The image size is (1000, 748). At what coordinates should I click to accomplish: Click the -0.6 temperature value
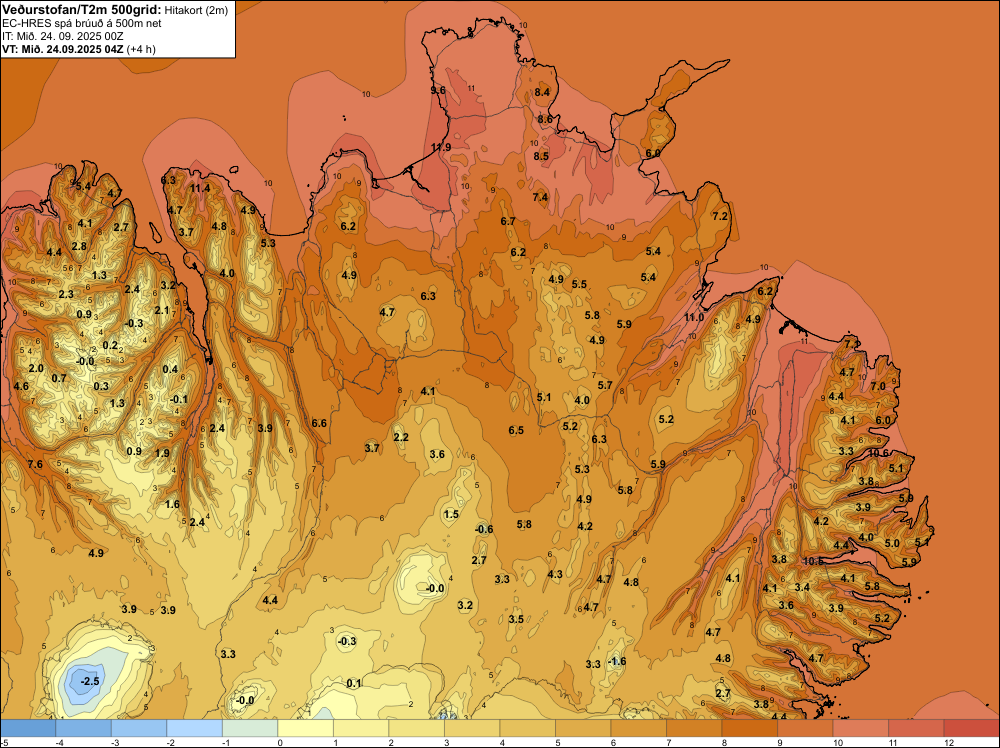pyautogui.click(x=484, y=529)
